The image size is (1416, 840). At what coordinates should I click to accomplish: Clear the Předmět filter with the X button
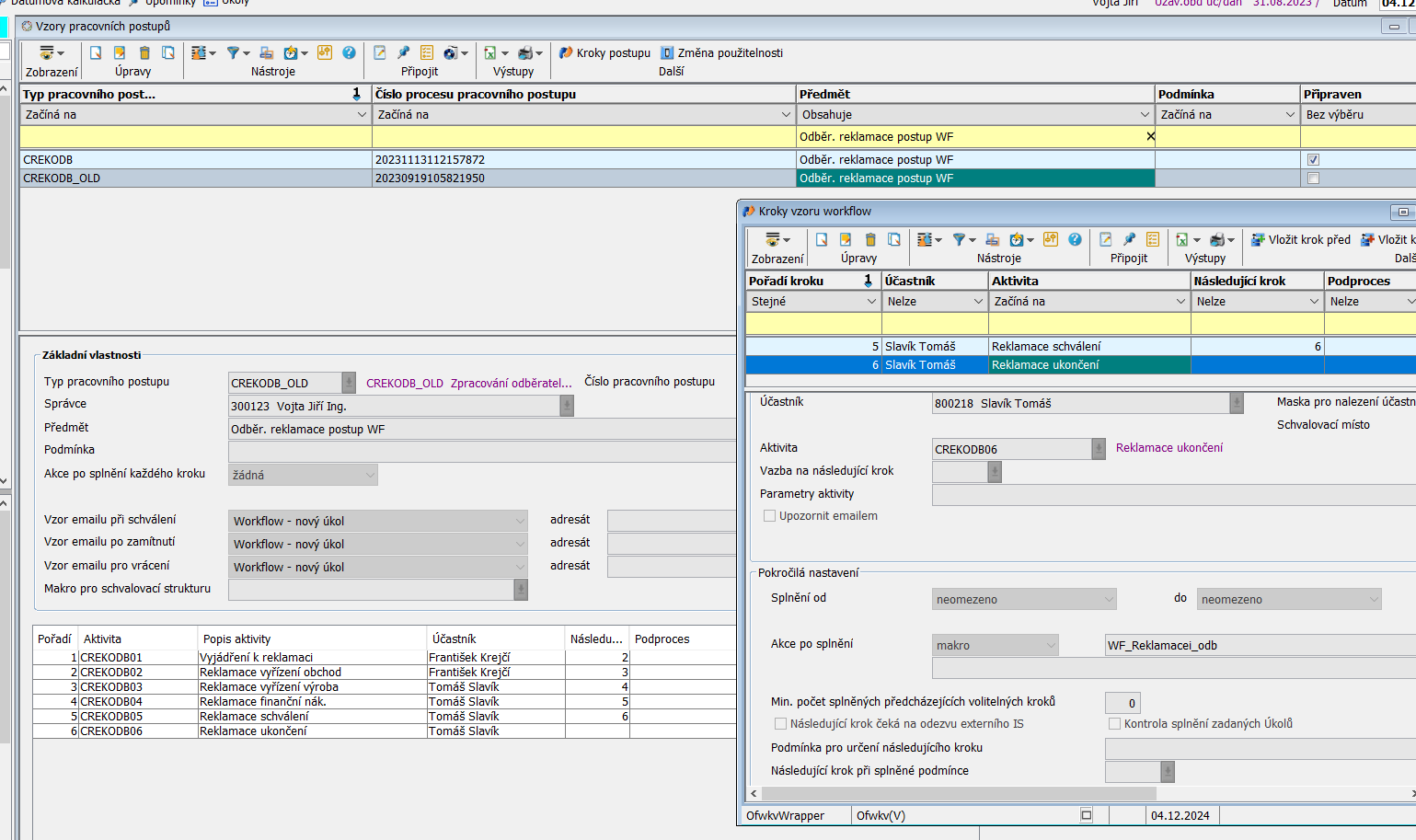(x=1150, y=137)
